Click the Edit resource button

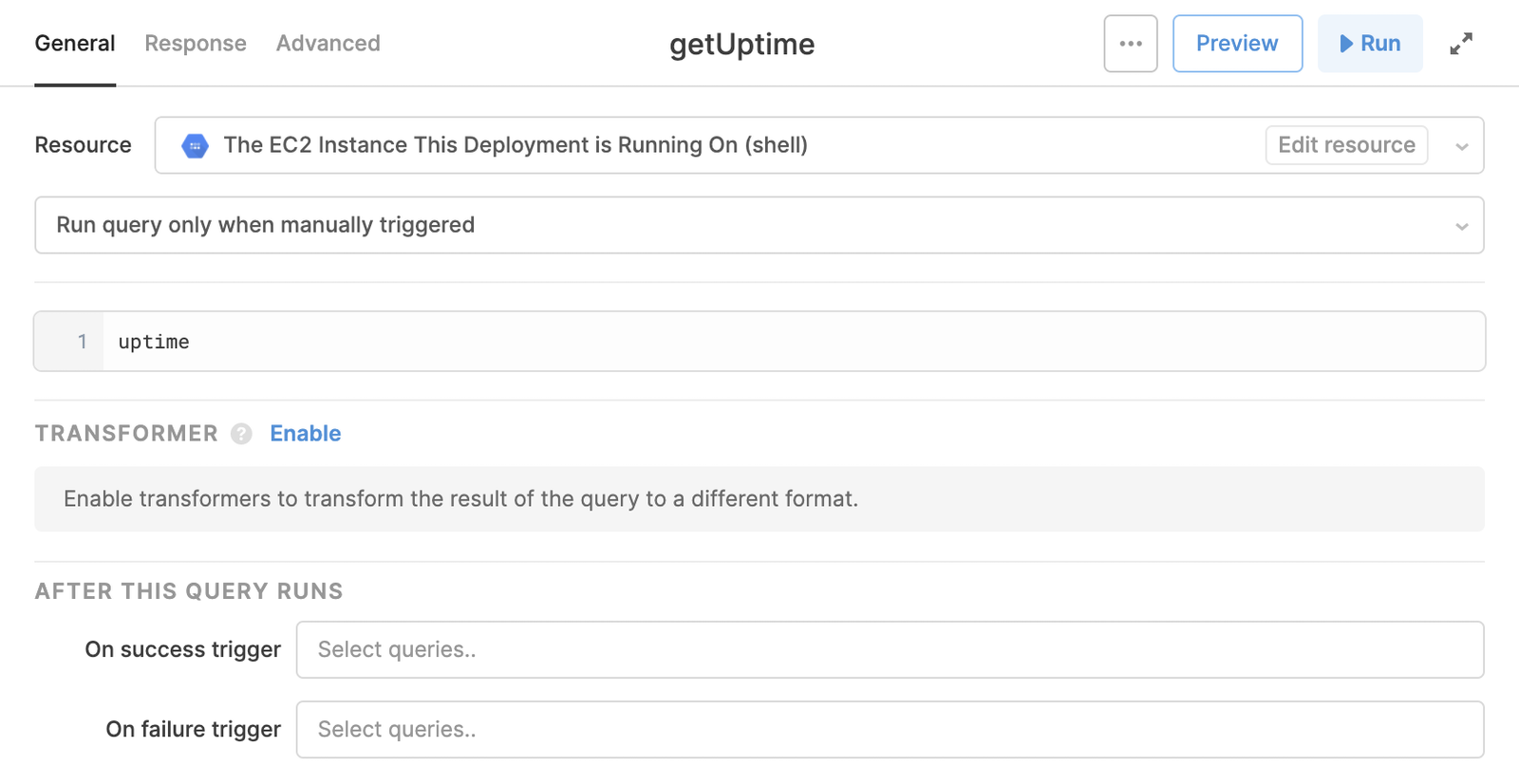[1346, 145]
